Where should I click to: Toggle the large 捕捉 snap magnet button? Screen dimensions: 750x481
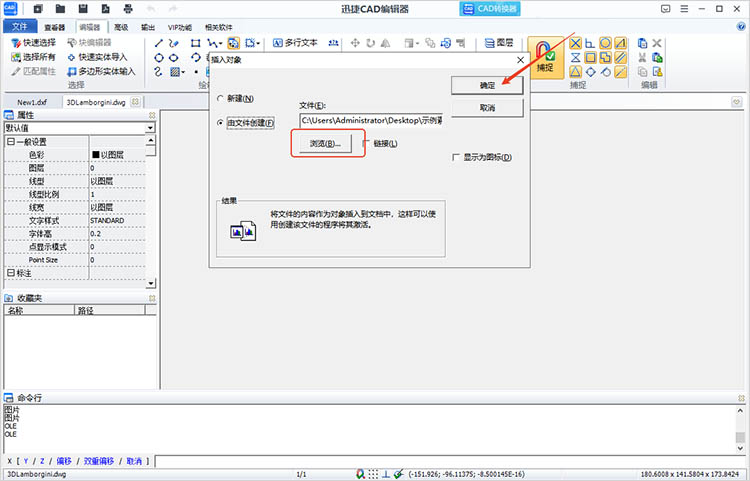click(x=545, y=57)
